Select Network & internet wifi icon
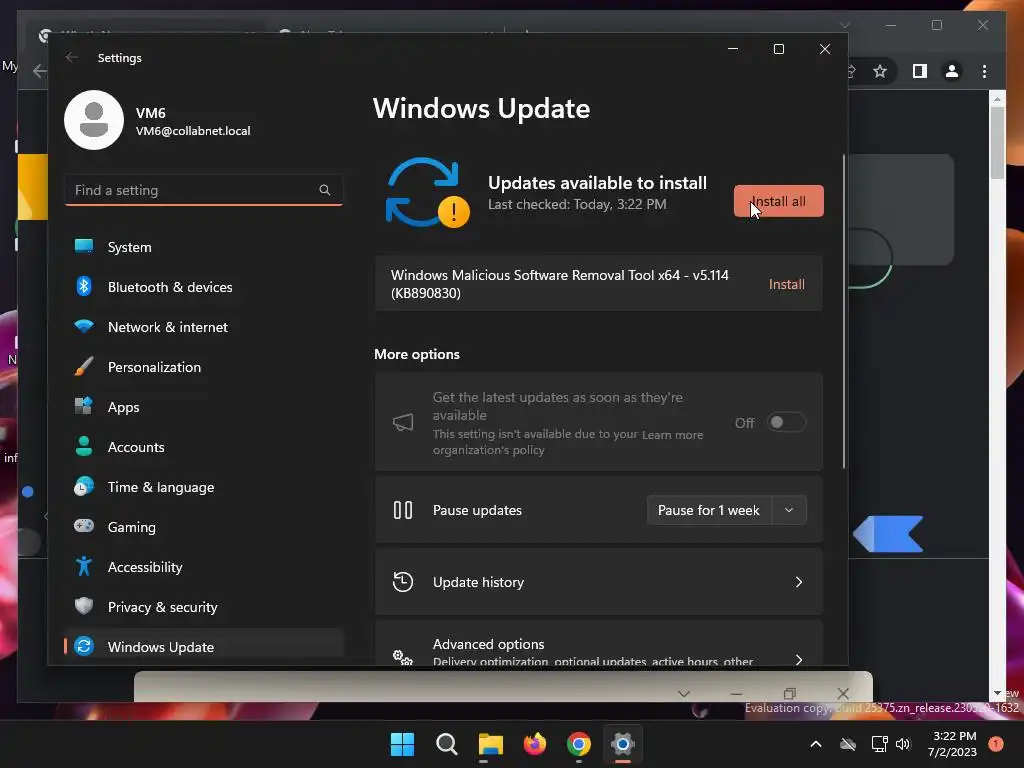This screenshot has width=1024, height=768. [x=84, y=326]
